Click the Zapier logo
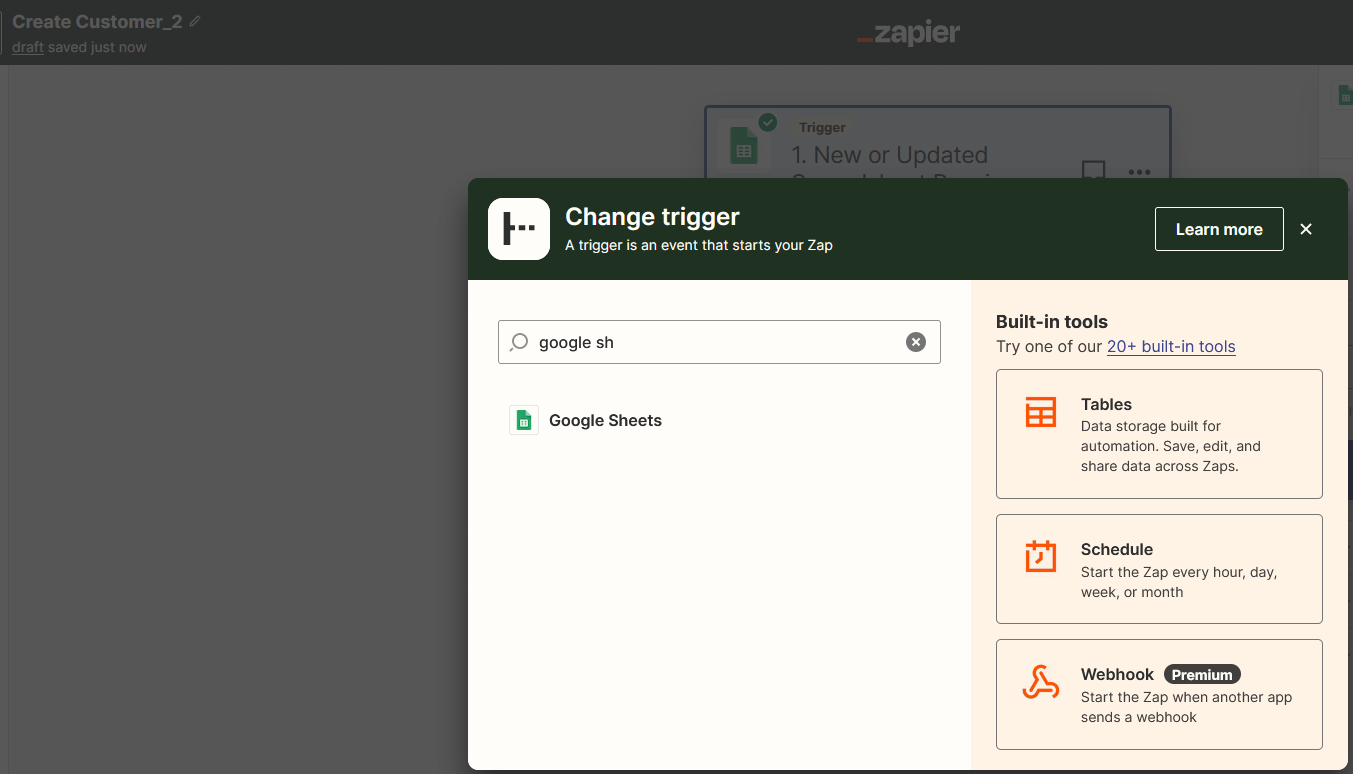 point(908,32)
